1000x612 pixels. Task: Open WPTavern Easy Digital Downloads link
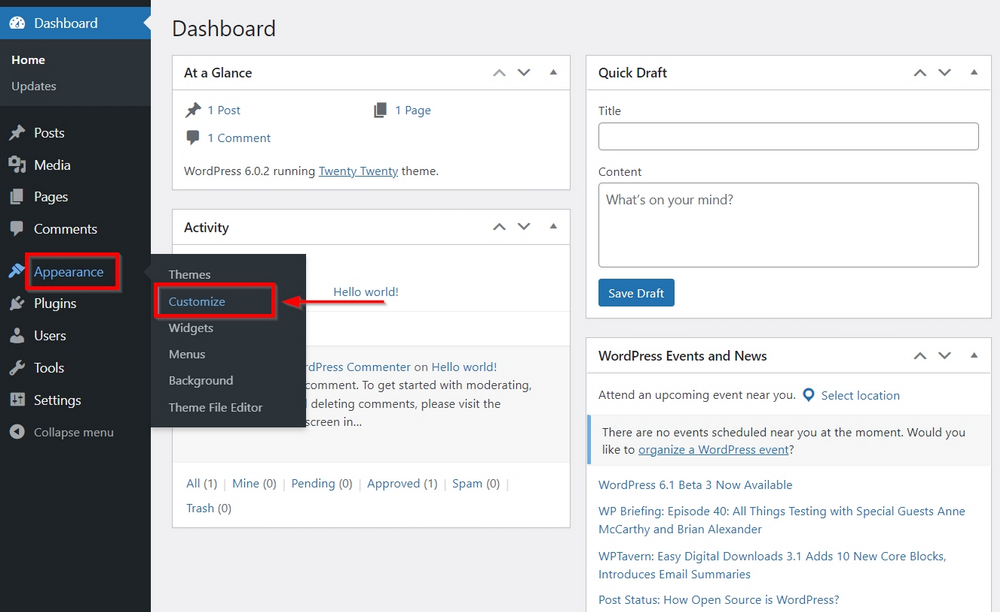[772, 565]
